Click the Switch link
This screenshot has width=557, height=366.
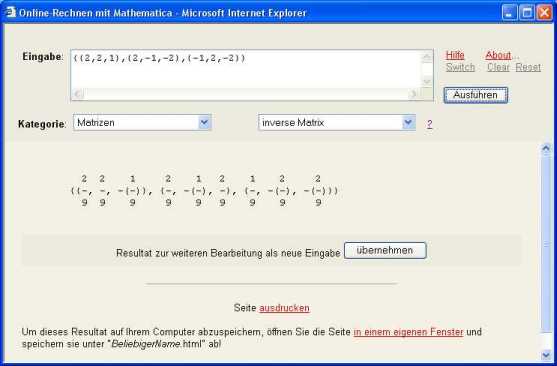tap(460, 67)
